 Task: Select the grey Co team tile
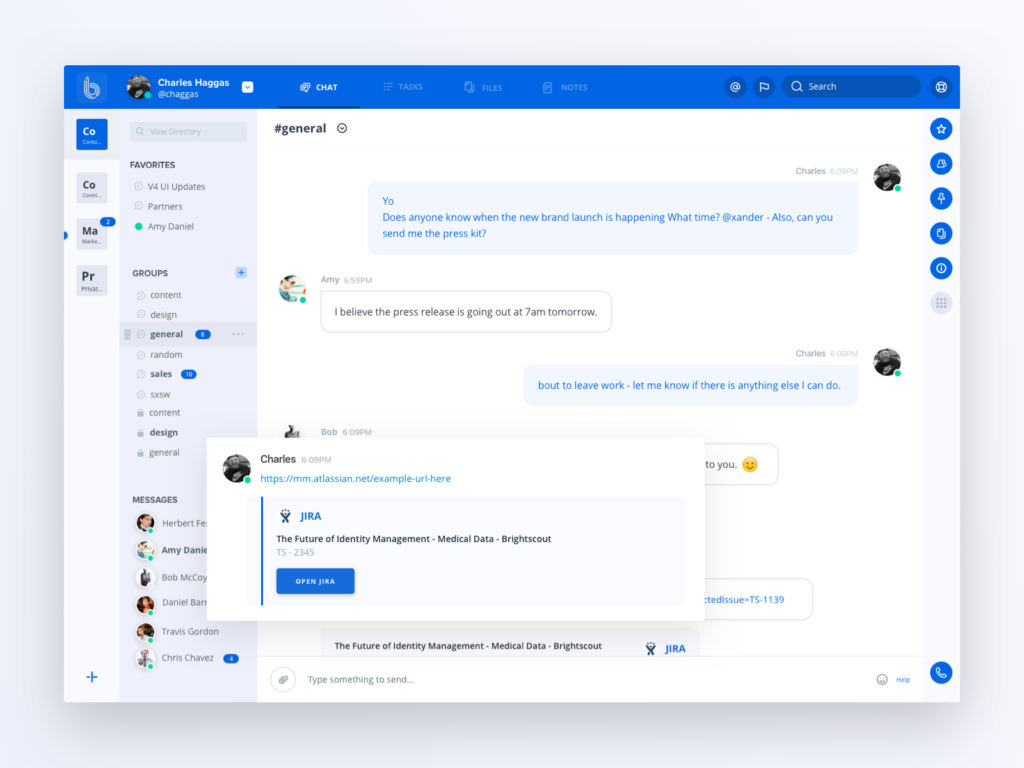tap(91, 187)
